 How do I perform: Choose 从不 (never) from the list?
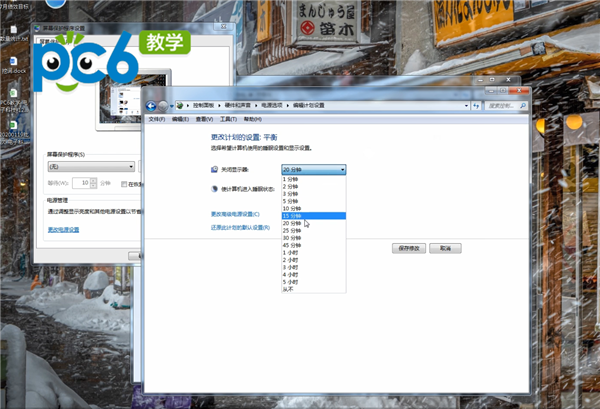pos(314,289)
